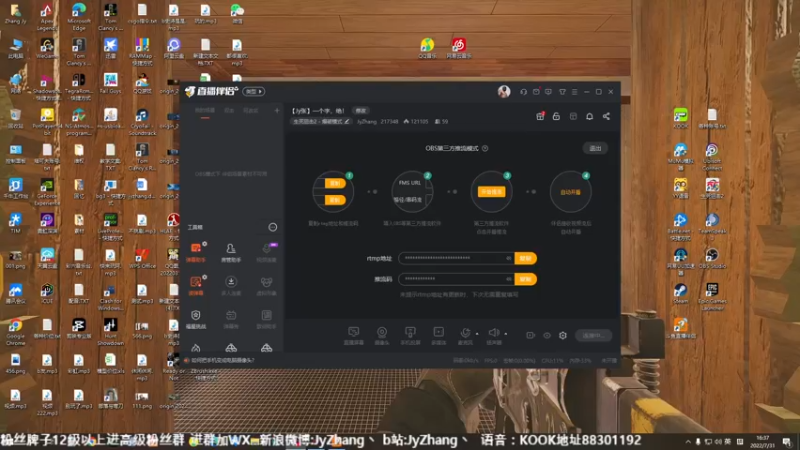
Task: Open Microsoft Edge desktop shortcut
Action: point(79,16)
